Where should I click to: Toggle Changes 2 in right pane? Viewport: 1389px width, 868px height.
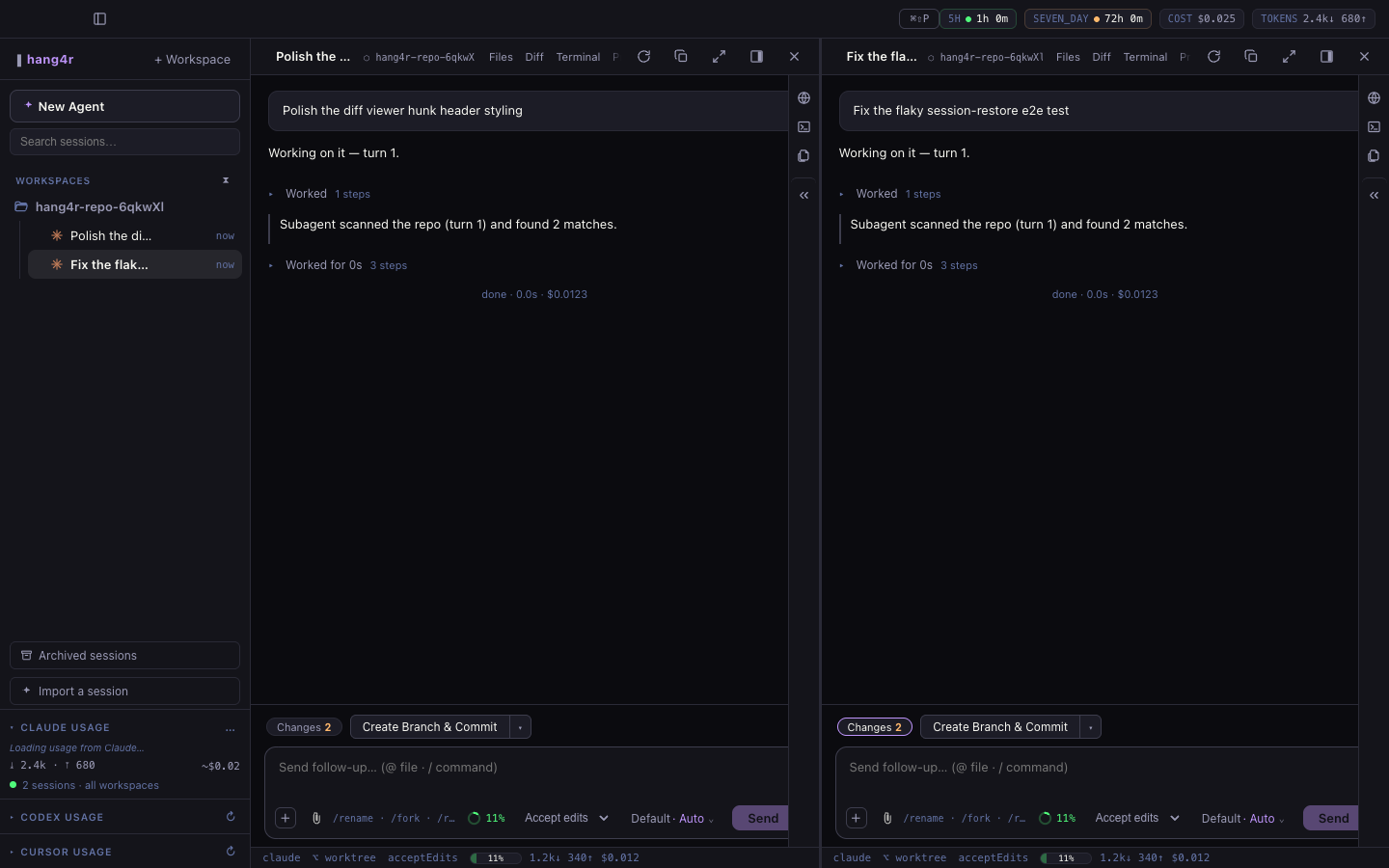coord(874,727)
